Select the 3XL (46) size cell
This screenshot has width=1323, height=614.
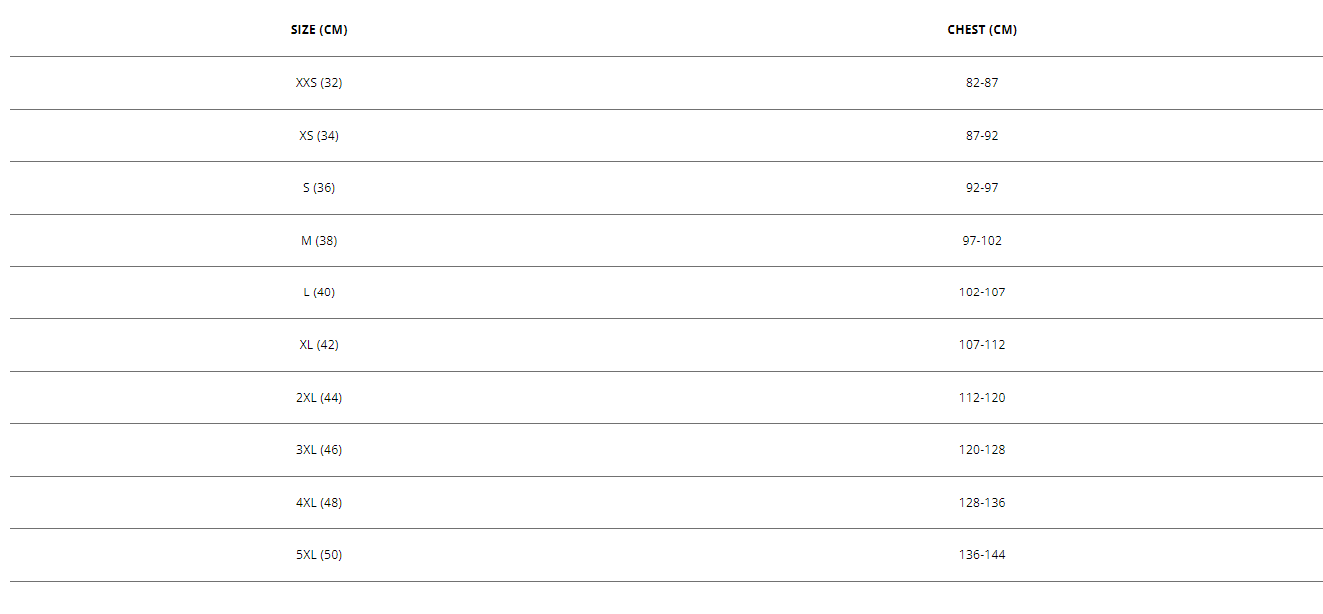(319, 450)
